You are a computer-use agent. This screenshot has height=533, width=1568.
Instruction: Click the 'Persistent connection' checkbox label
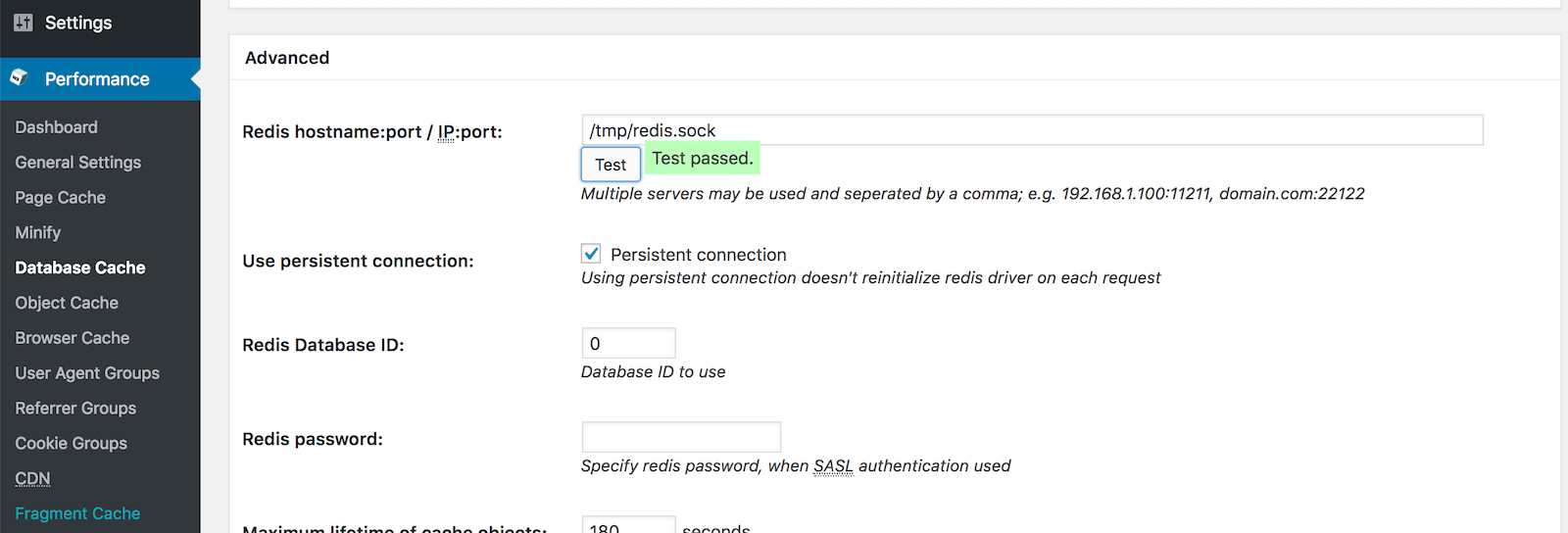[698, 255]
